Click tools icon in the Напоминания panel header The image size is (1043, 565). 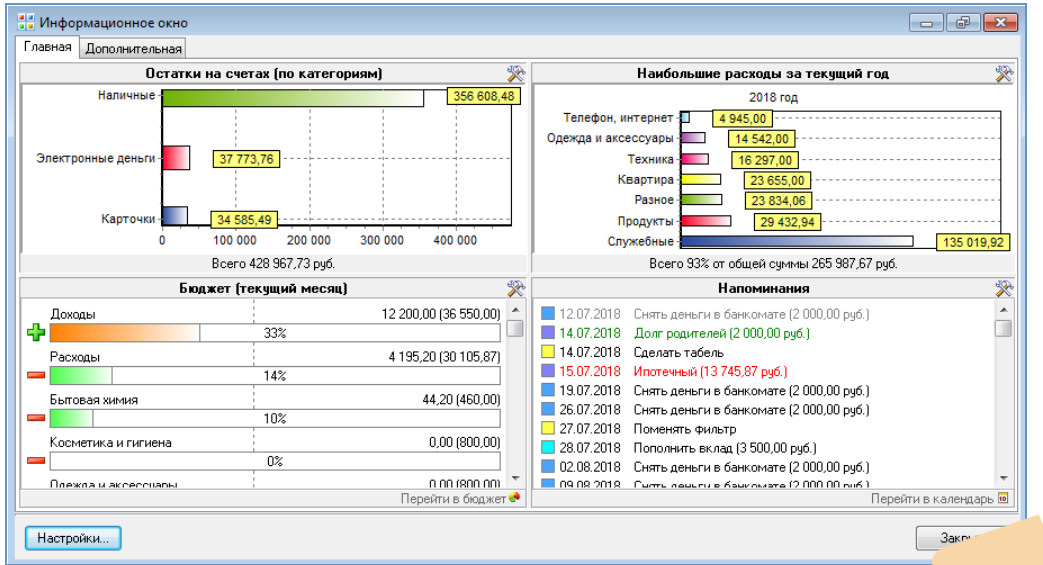(x=1004, y=288)
